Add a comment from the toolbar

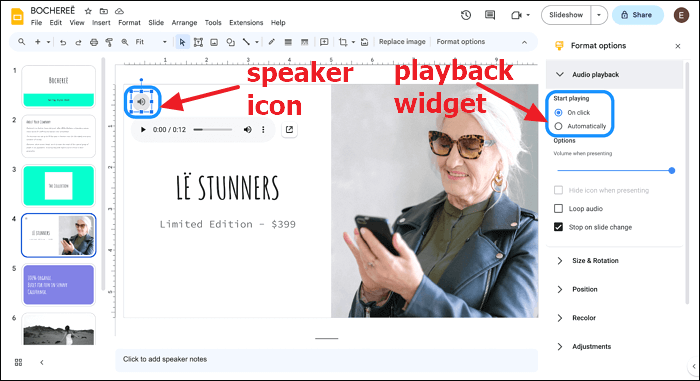pyautogui.click(x=324, y=42)
